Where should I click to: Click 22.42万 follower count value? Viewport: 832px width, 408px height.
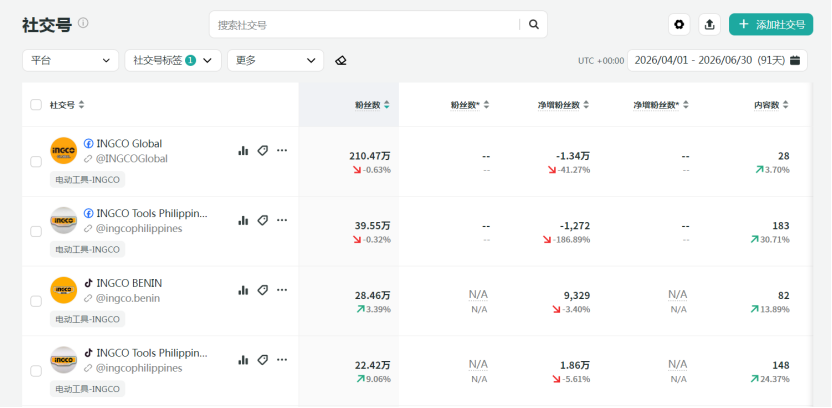[372, 366]
